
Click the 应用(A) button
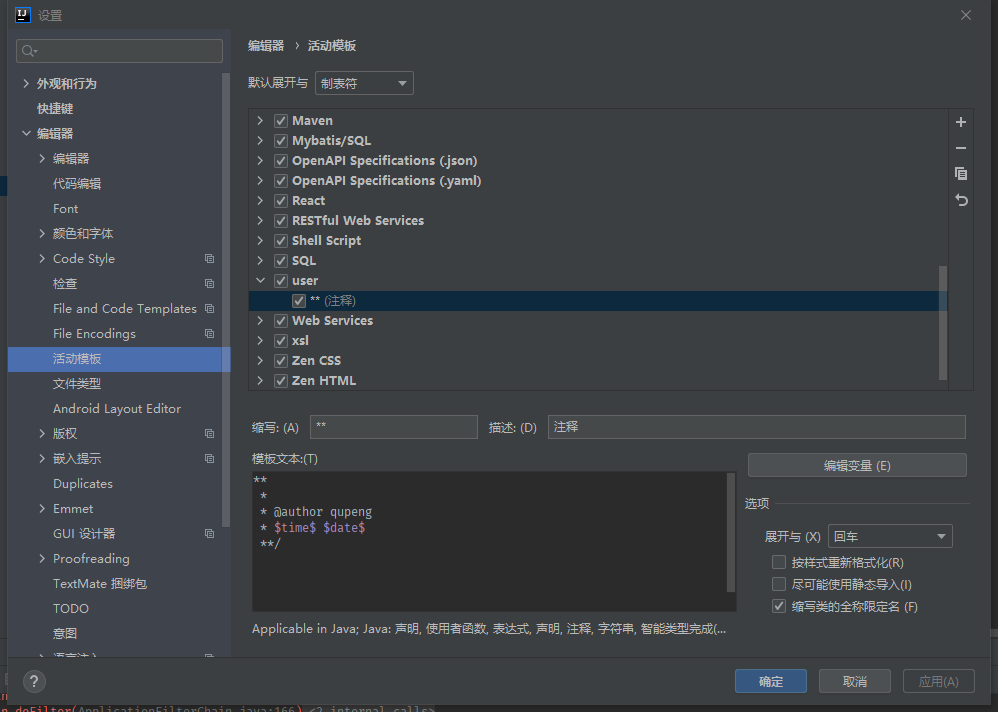(x=939, y=681)
